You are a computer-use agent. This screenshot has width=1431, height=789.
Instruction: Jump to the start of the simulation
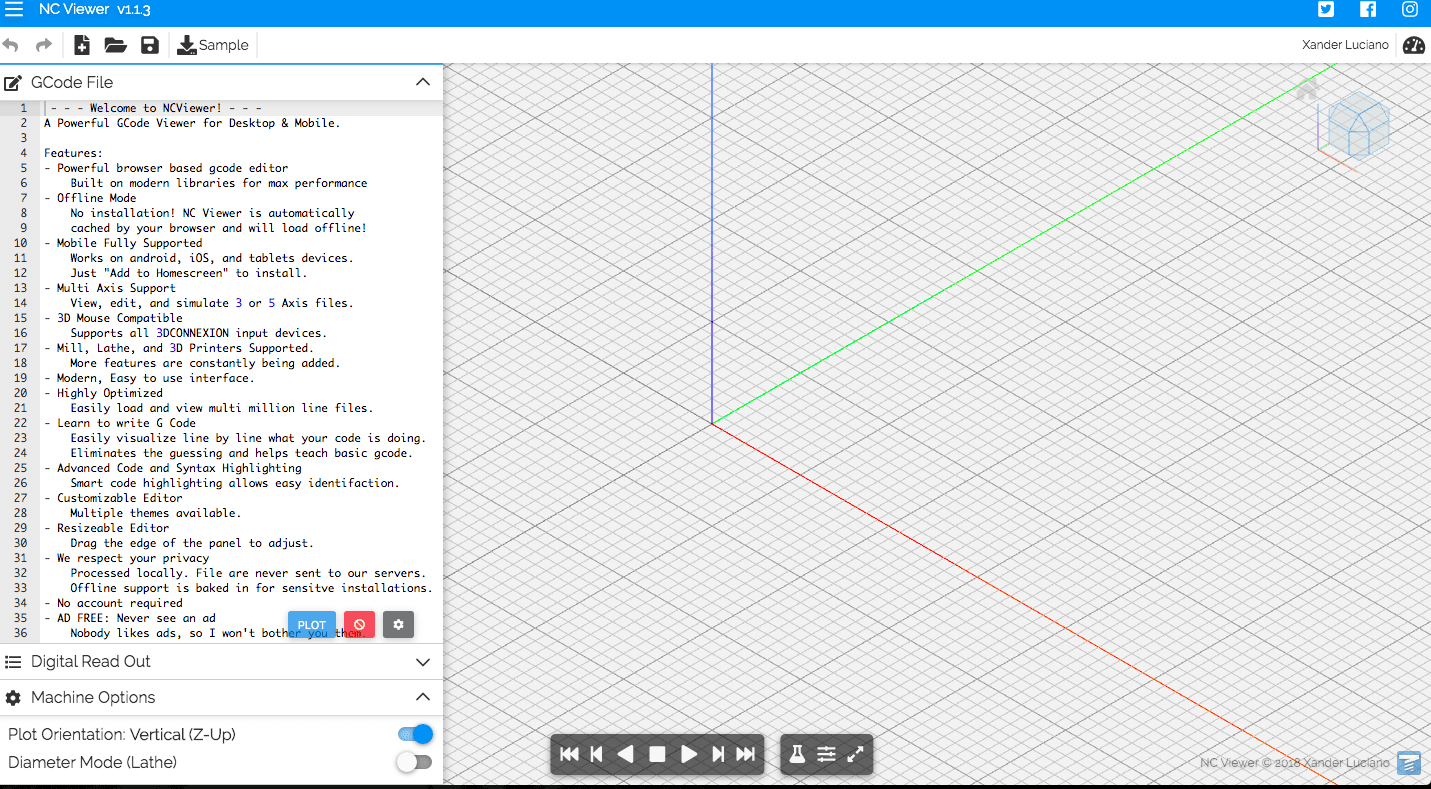(569, 754)
